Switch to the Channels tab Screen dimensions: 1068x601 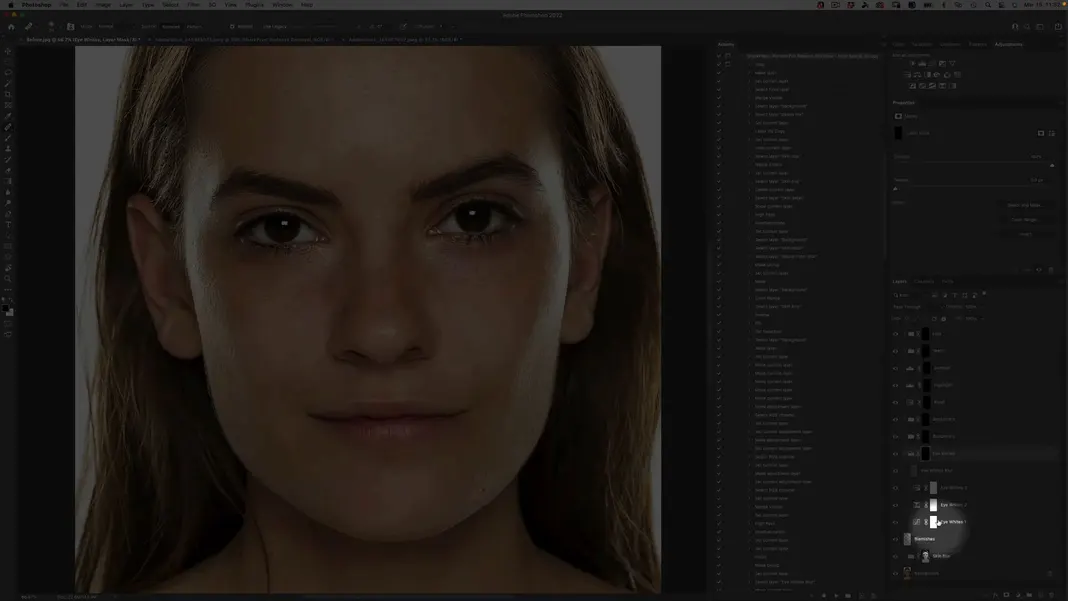[x=924, y=281]
